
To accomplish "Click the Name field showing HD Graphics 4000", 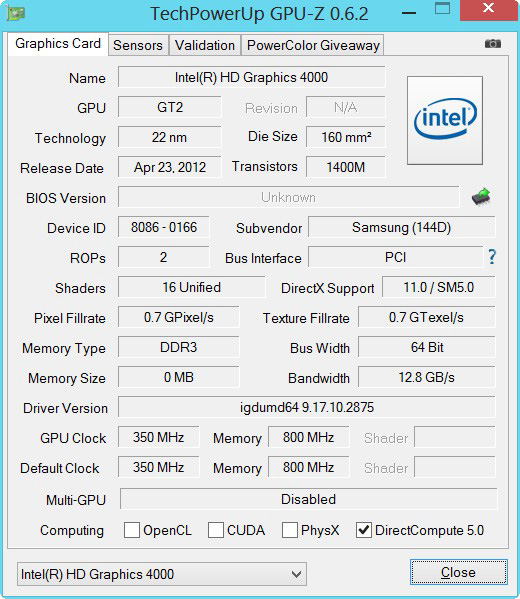I will coord(251,78).
